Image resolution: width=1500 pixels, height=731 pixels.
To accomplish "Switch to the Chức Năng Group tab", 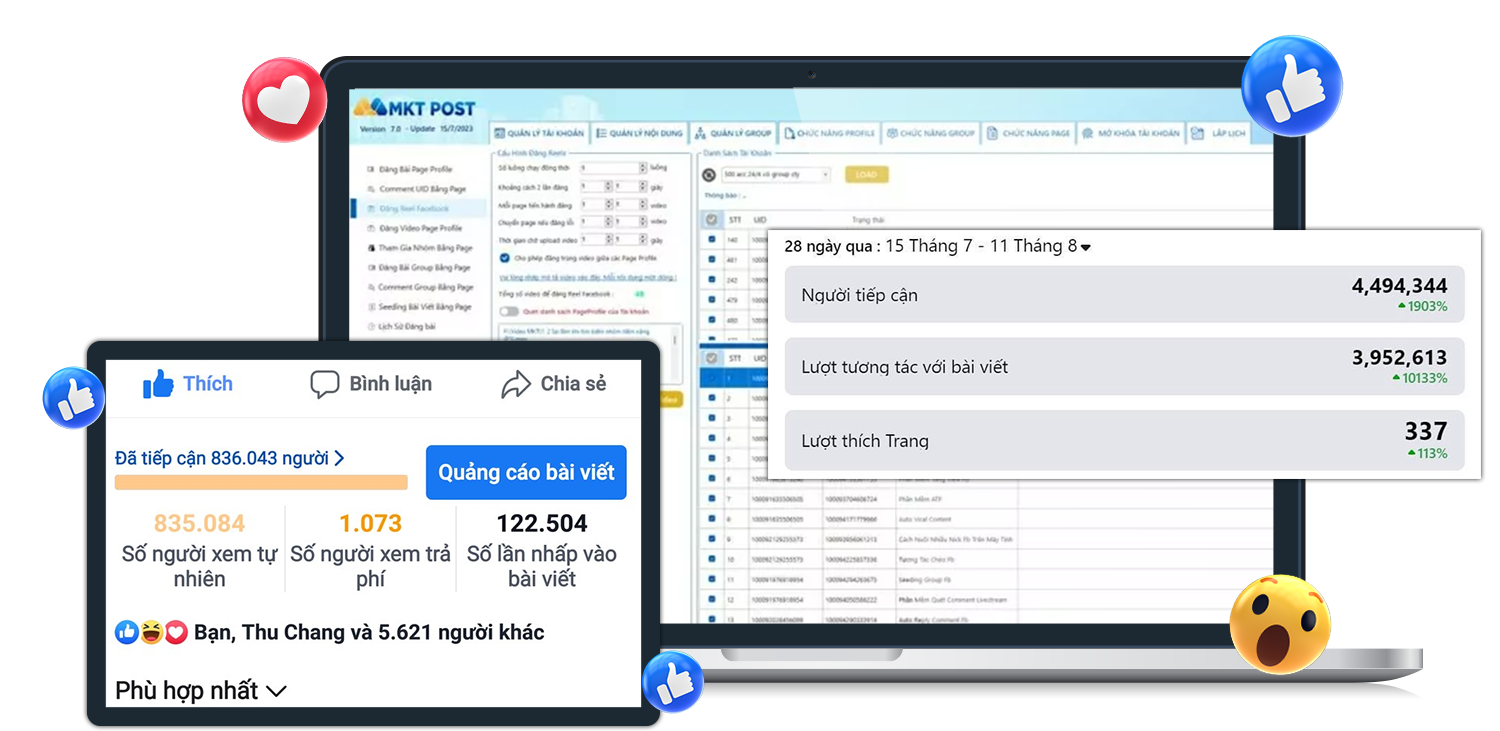I will [929, 133].
